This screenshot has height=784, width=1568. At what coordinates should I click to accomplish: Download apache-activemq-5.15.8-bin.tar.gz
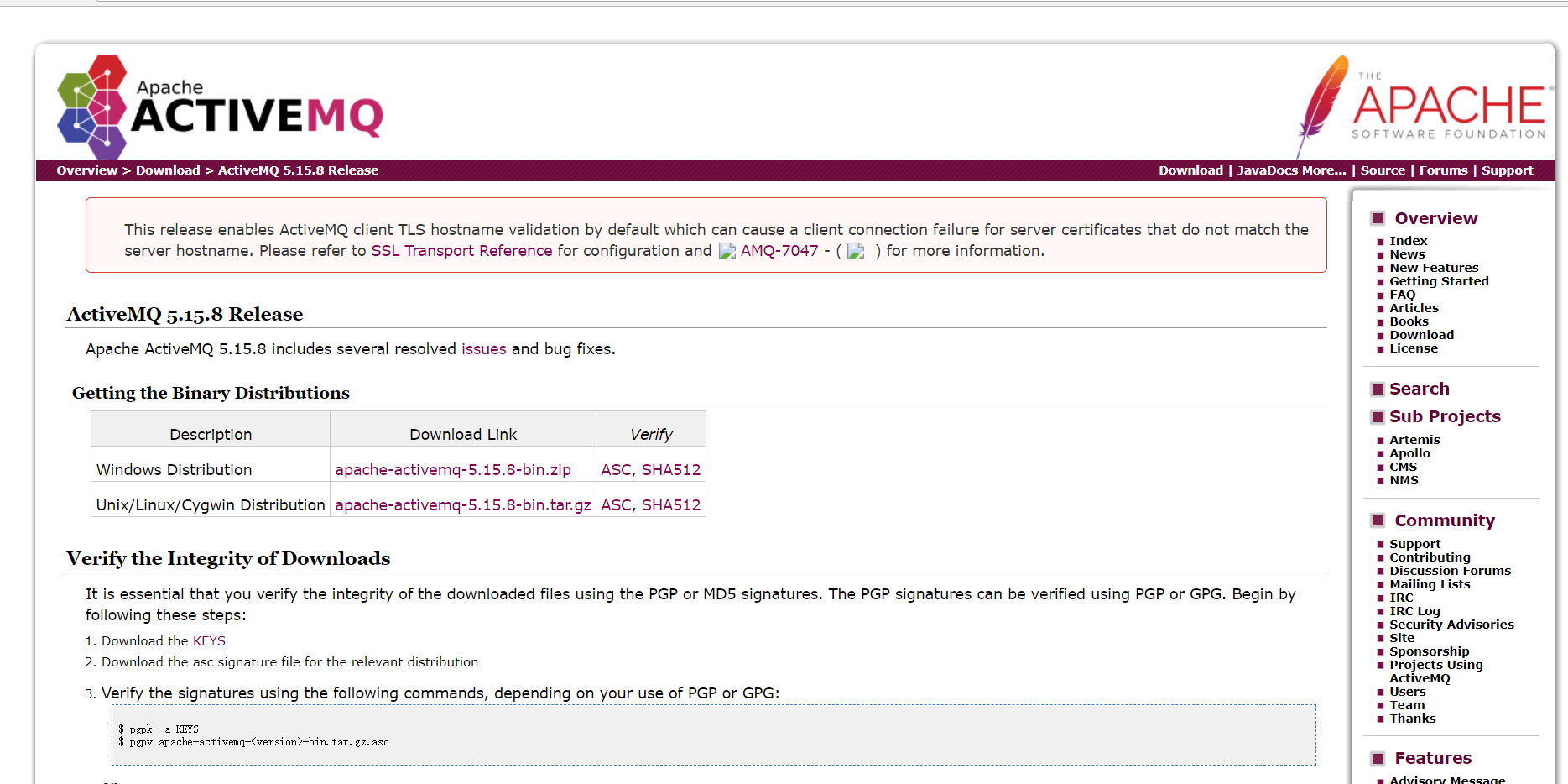[463, 505]
